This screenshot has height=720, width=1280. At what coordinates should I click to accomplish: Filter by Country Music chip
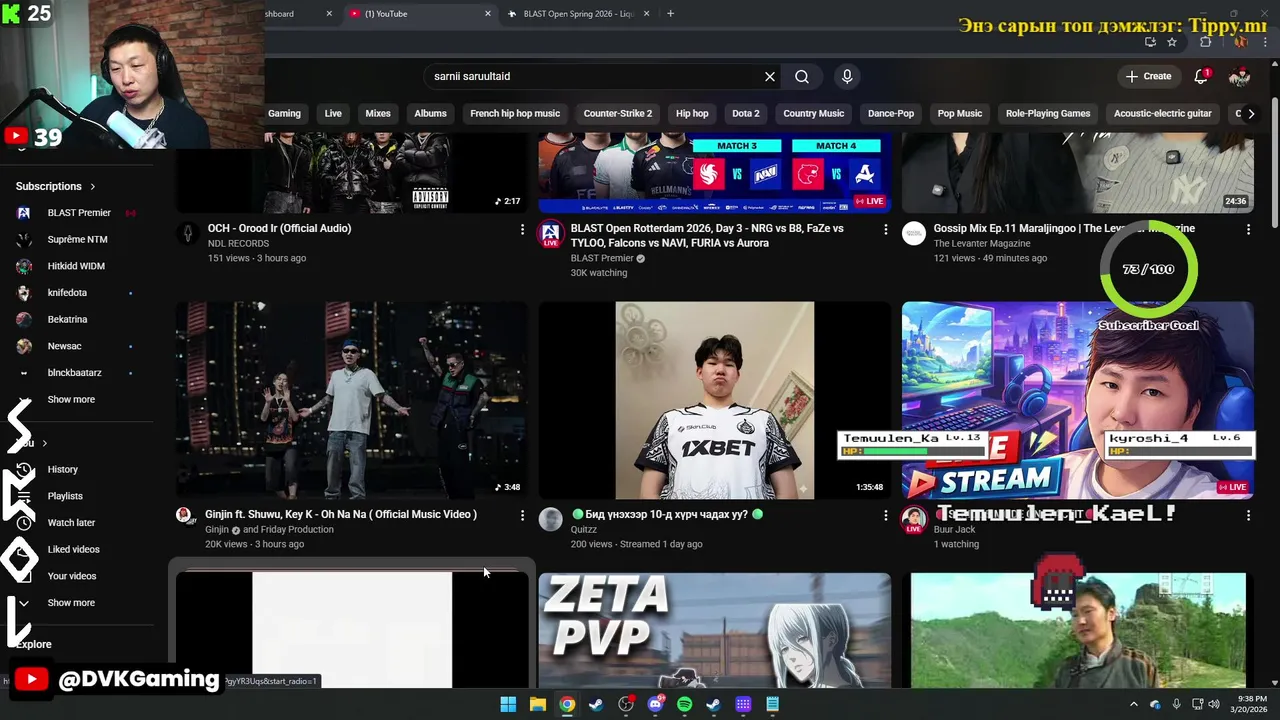click(814, 113)
